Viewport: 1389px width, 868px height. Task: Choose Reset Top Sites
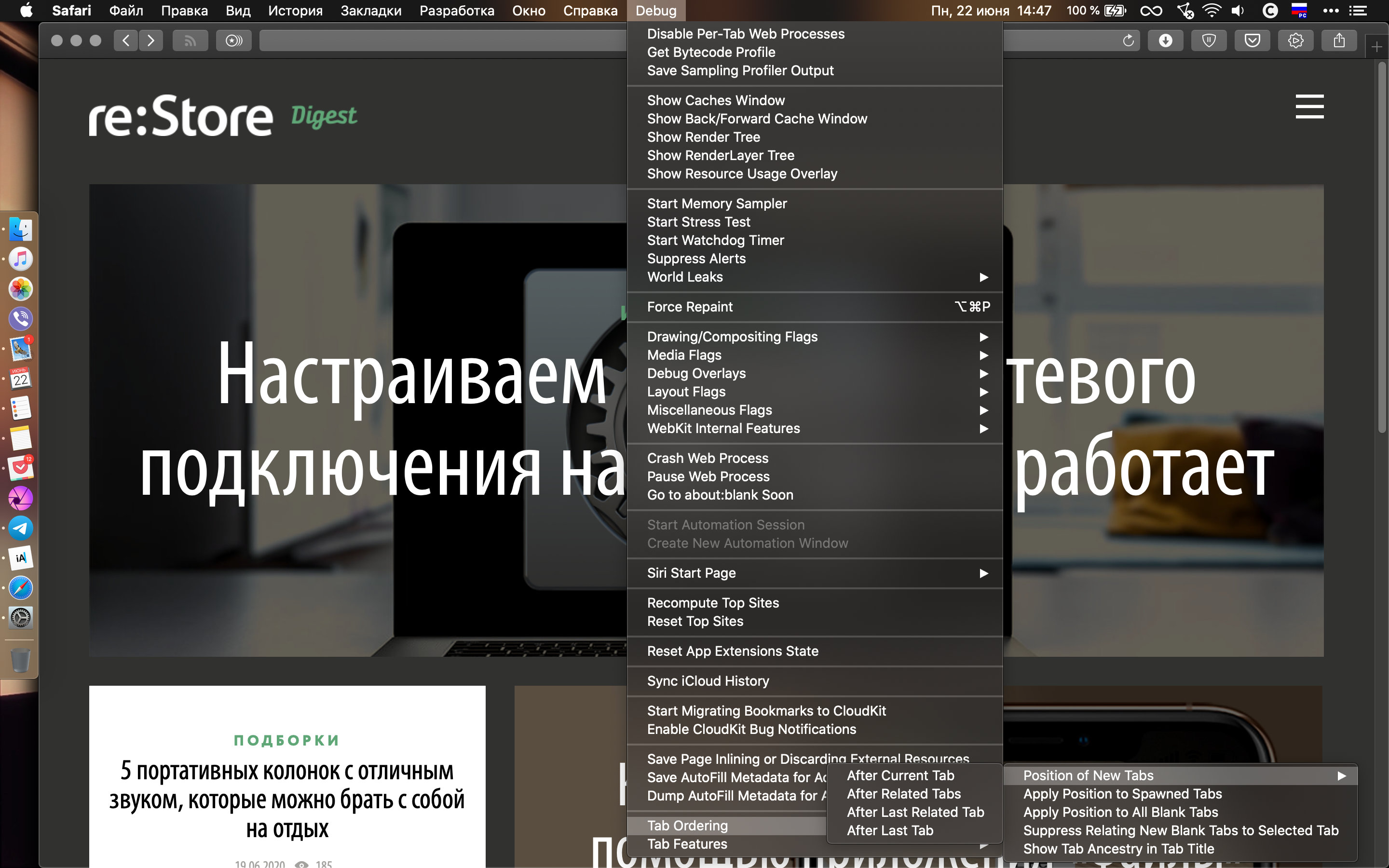click(815, 622)
